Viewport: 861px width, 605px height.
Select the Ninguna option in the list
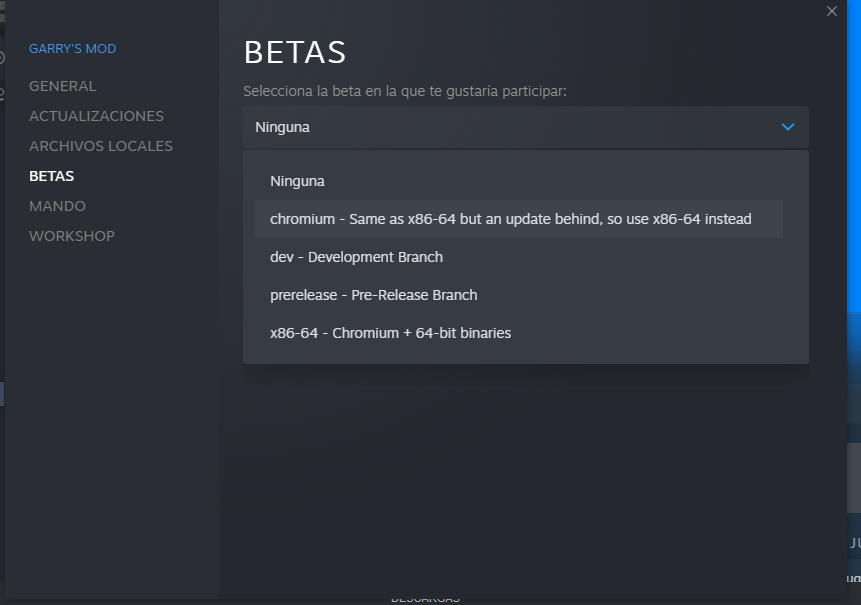tap(297, 181)
